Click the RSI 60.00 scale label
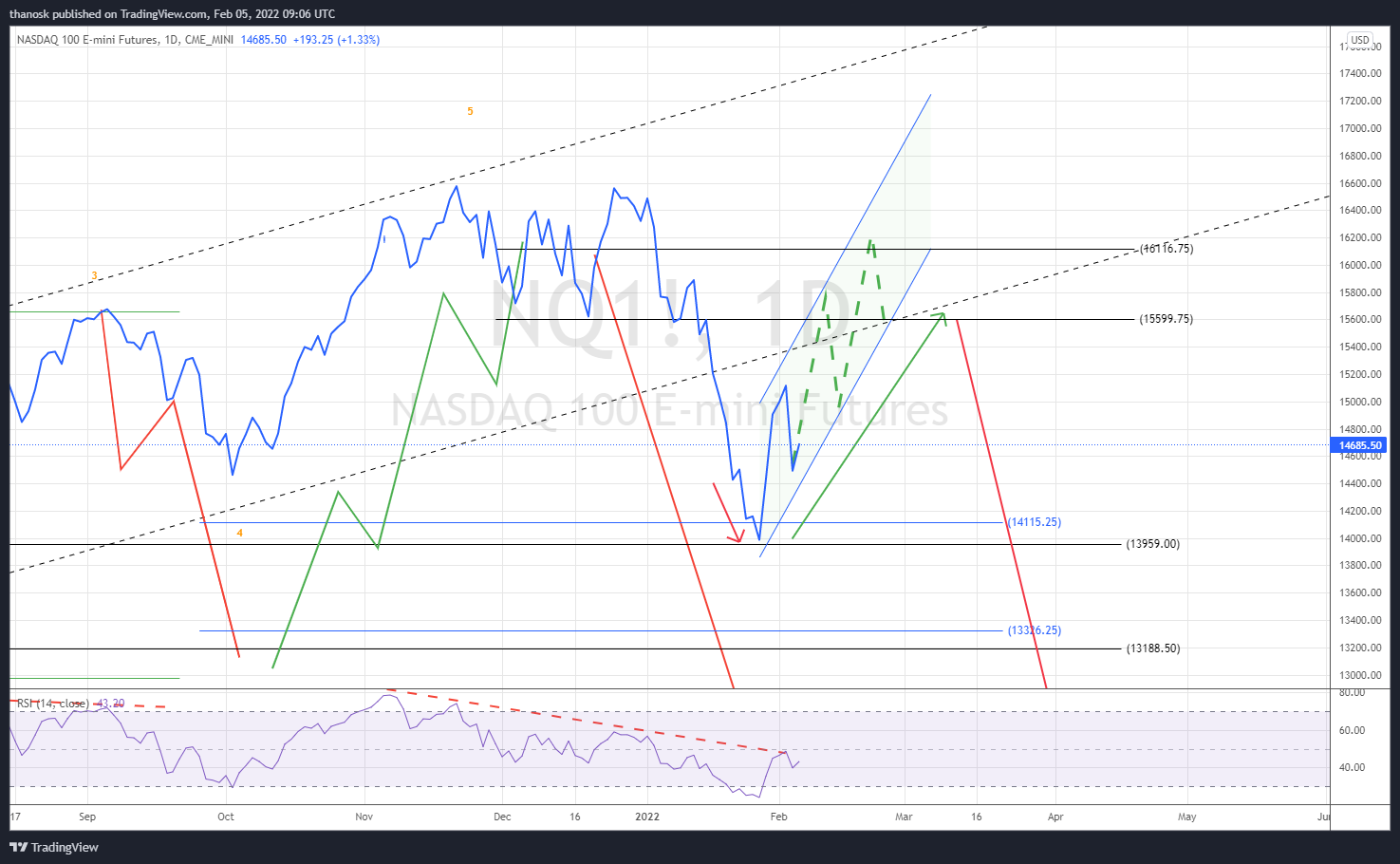Viewport: 1400px width, 864px height. [1352, 730]
